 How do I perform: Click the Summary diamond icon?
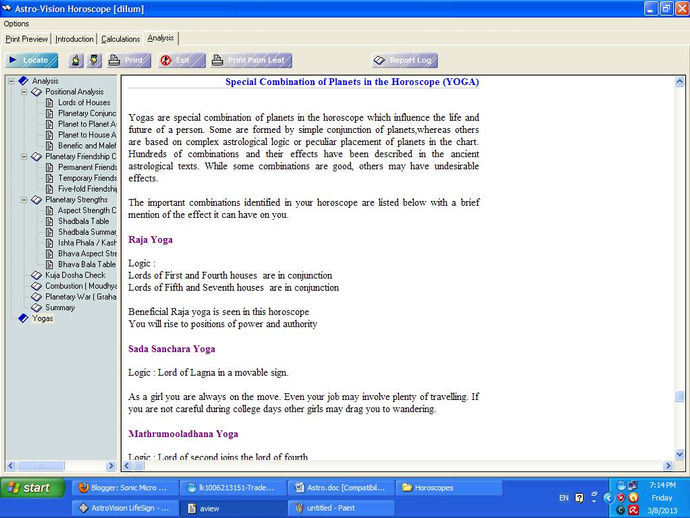[37, 308]
